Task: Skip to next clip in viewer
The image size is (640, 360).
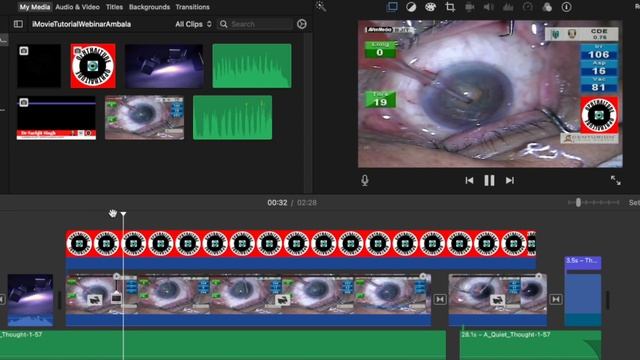Action: point(510,180)
